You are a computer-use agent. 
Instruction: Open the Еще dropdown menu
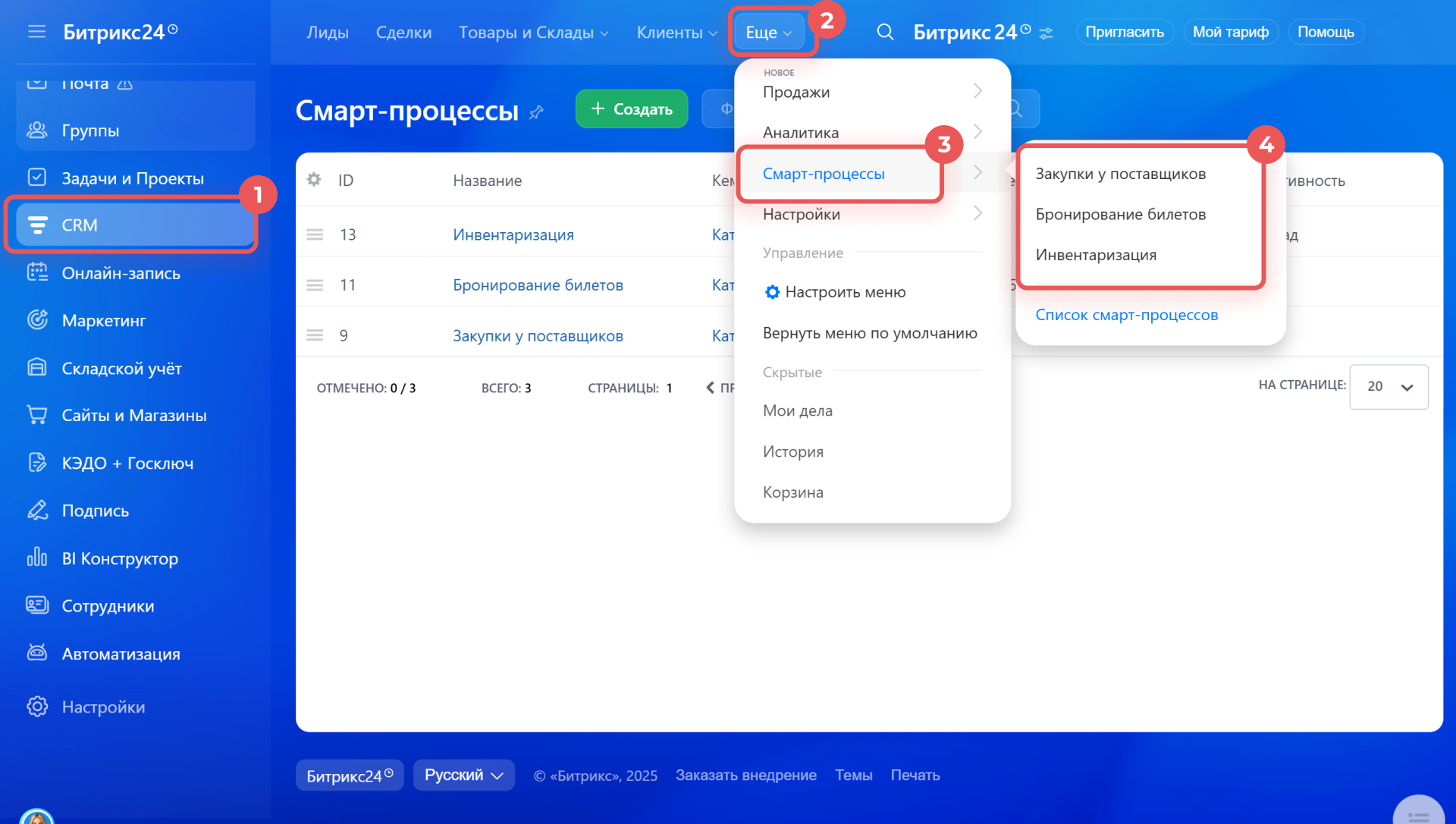(768, 32)
